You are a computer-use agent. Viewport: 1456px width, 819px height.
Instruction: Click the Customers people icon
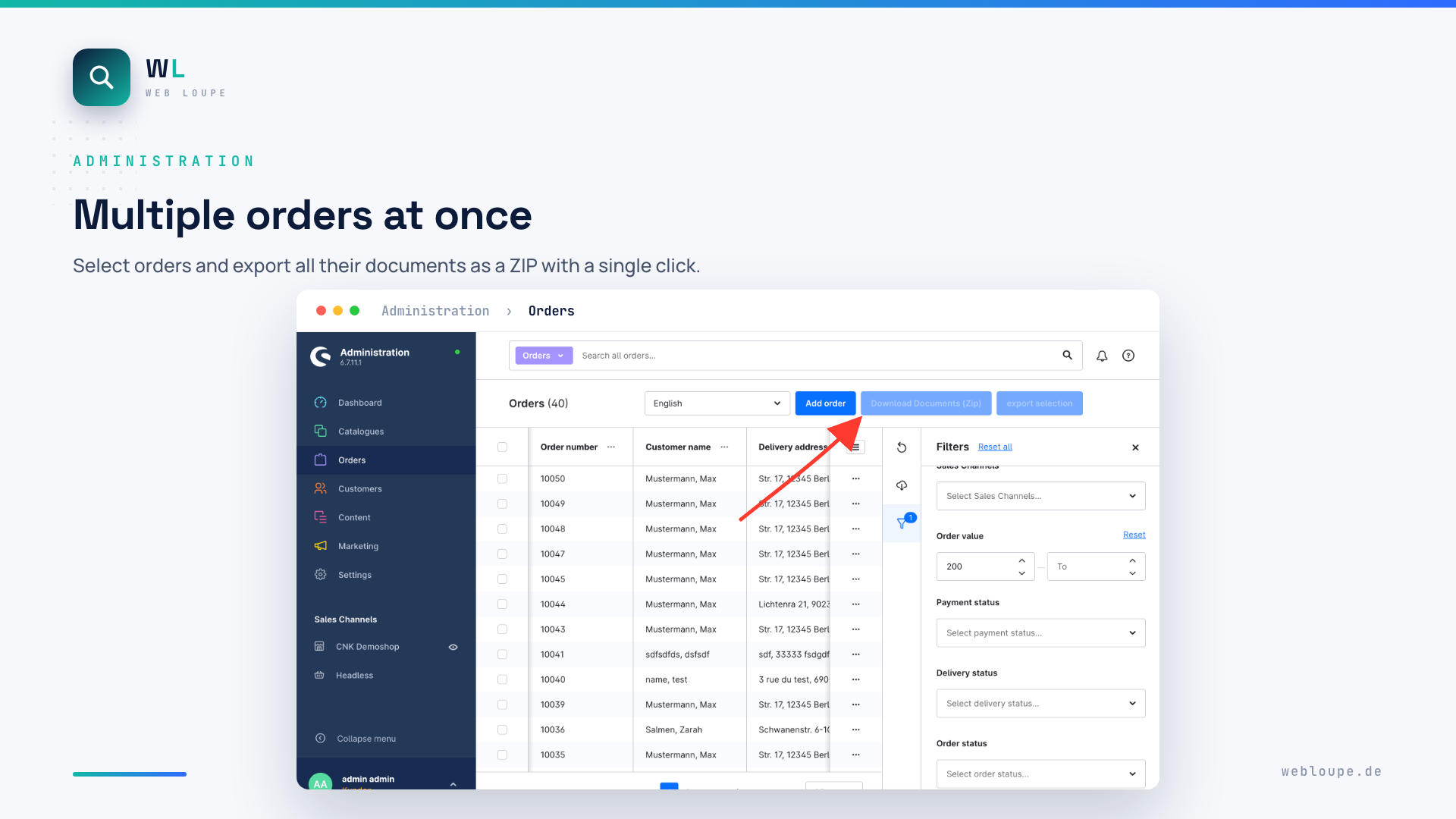(321, 489)
